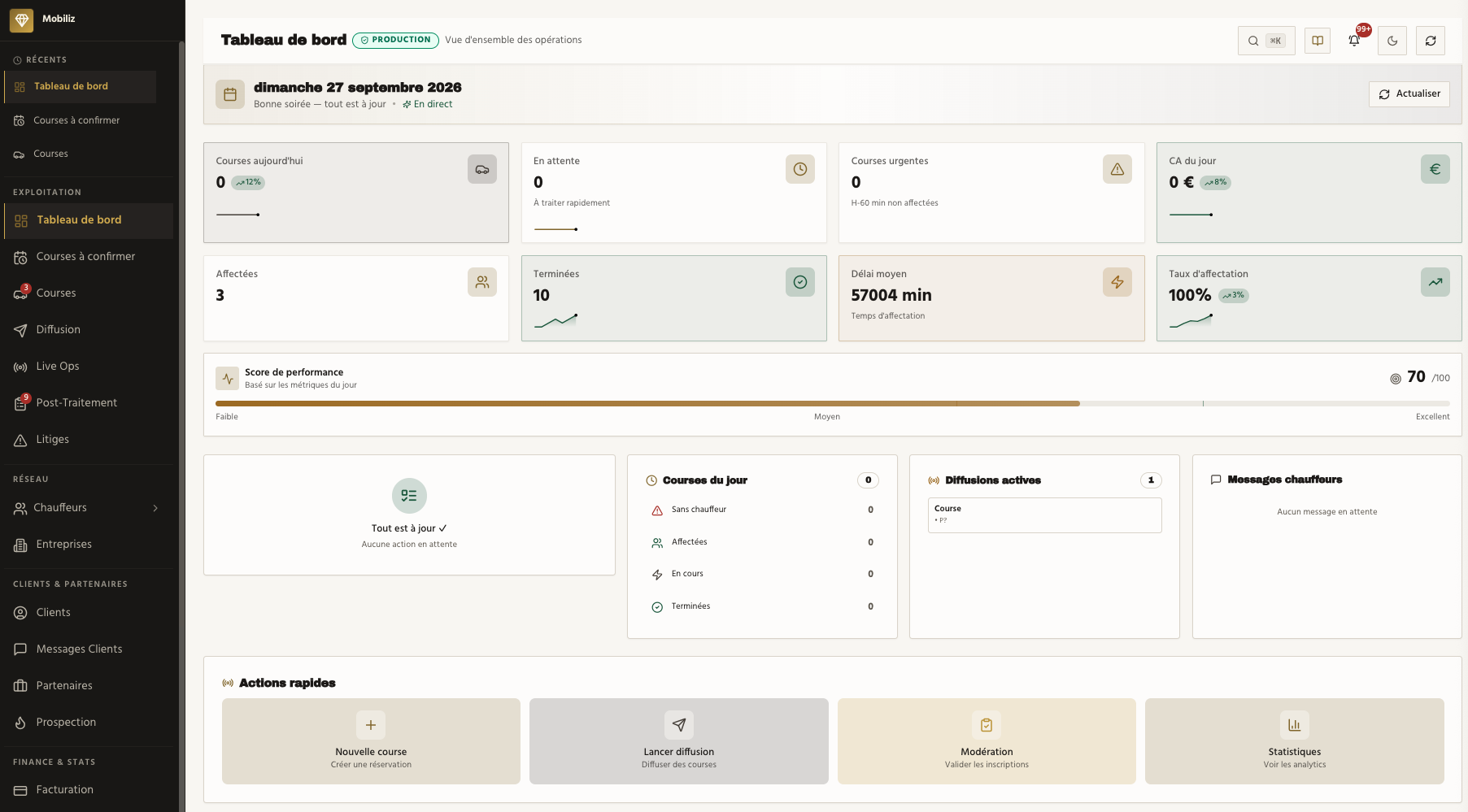Click the Mobiliz logo in the sidebar
The image size is (1468, 812).
pyautogui.click(x=22, y=20)
